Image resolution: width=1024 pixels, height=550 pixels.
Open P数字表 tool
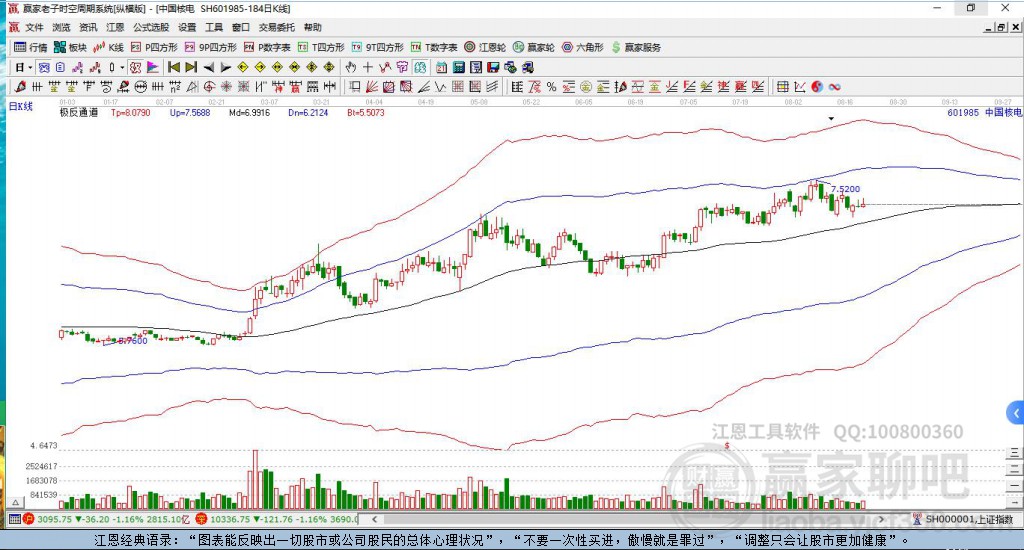(x=267, y=47)
